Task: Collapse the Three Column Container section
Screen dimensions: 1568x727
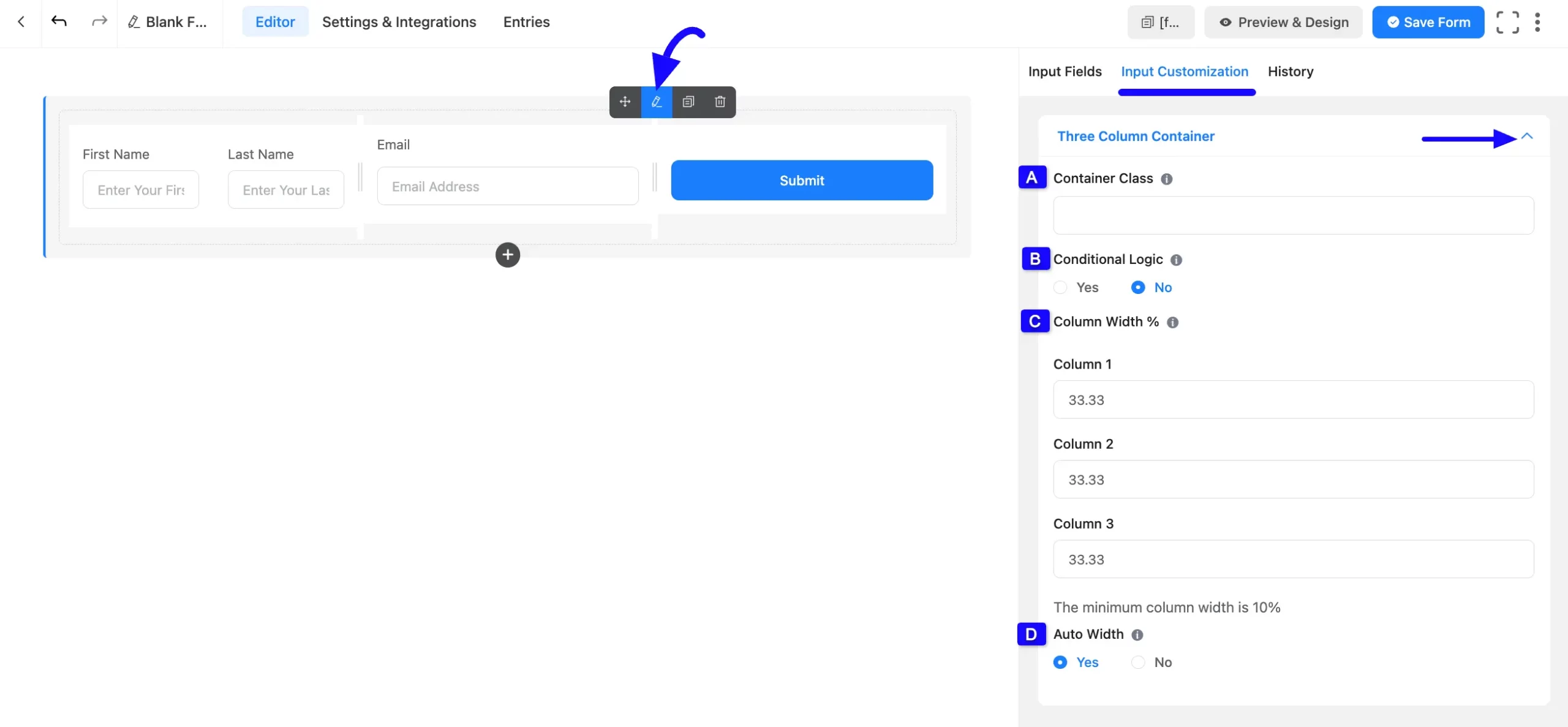Action: tap(1527, 136)
